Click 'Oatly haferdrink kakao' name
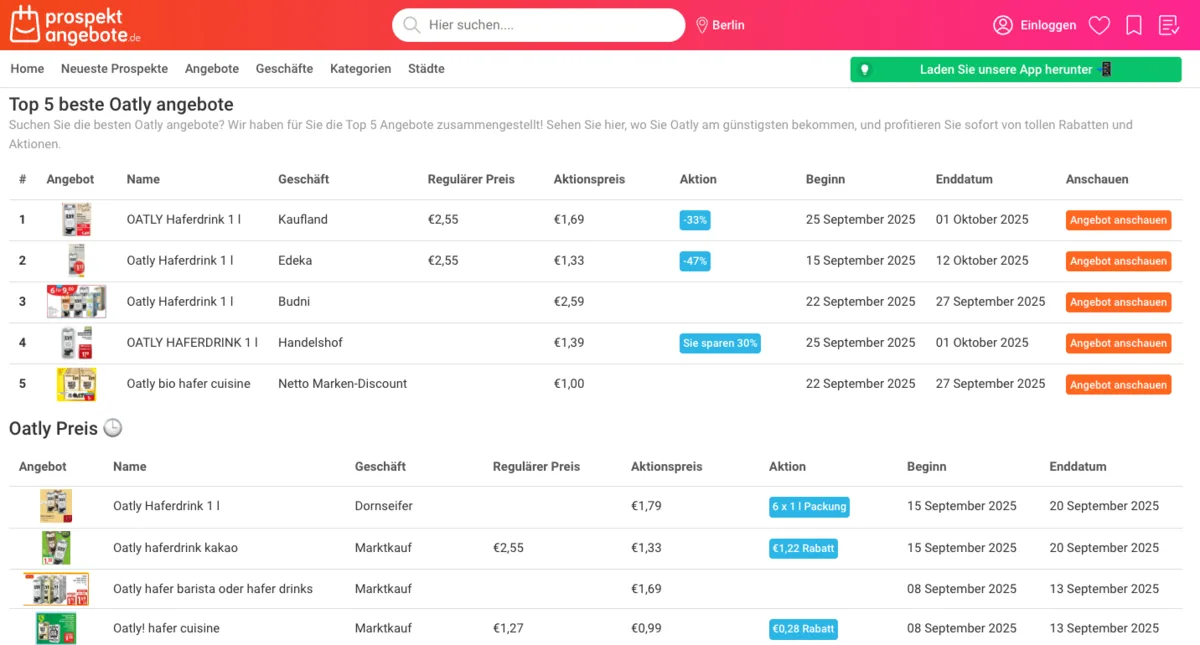The height and width of the screenshot is (645, 1200). [x=175, y=547]
